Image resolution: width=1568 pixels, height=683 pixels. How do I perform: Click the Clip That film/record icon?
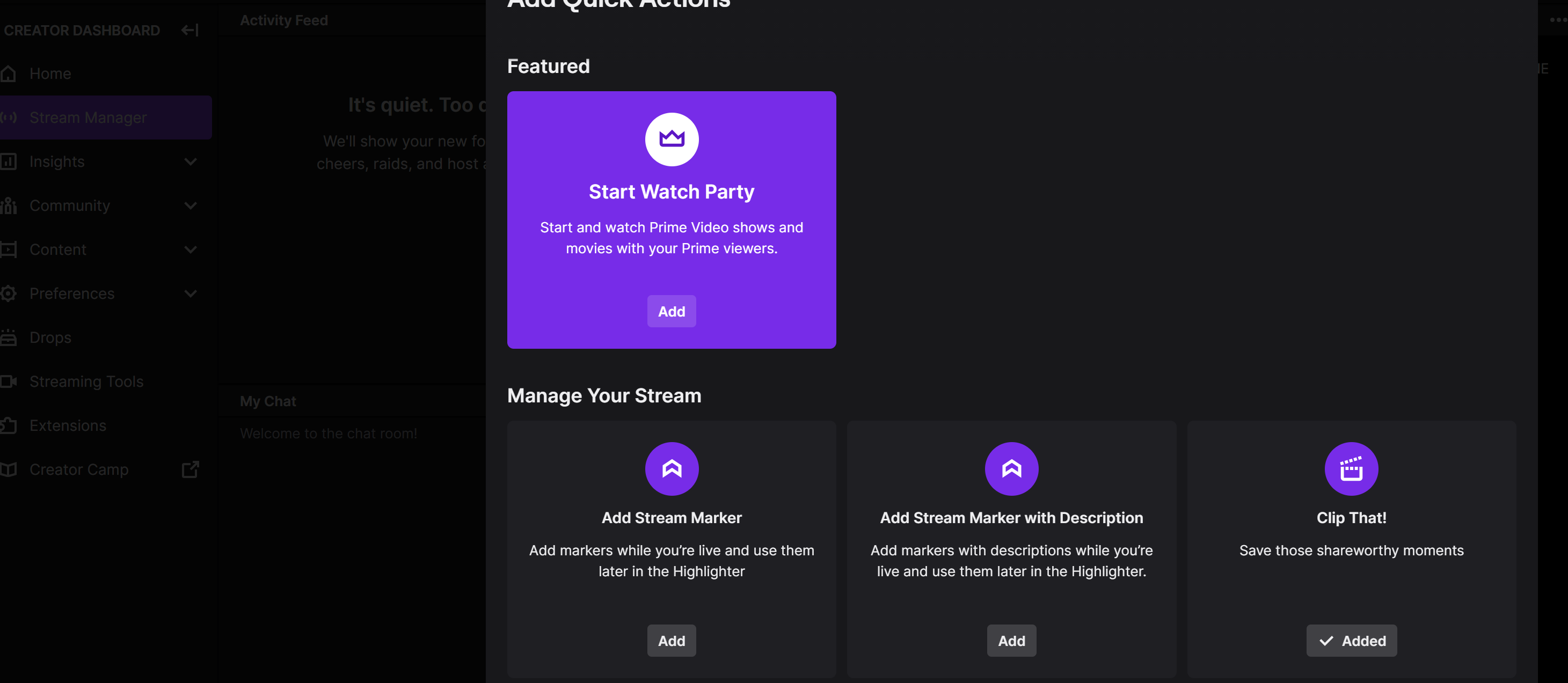(1351, 469)
